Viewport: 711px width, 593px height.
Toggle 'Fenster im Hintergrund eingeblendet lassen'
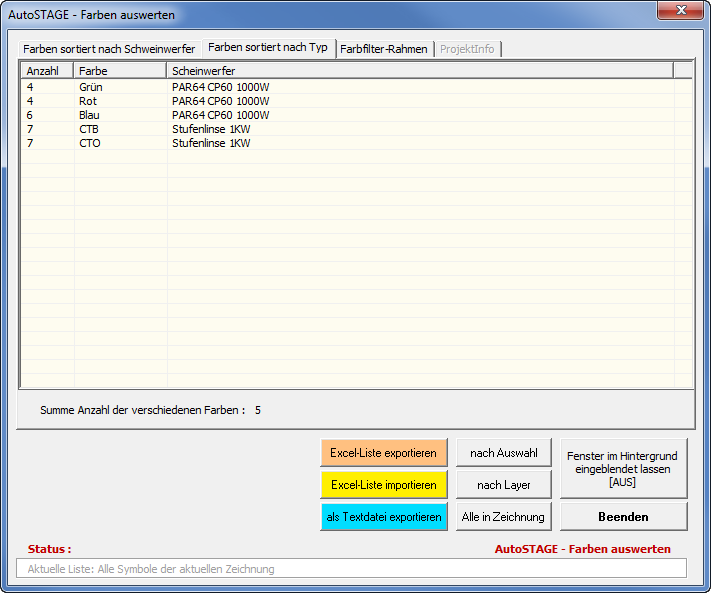click(x=623, y=468)
